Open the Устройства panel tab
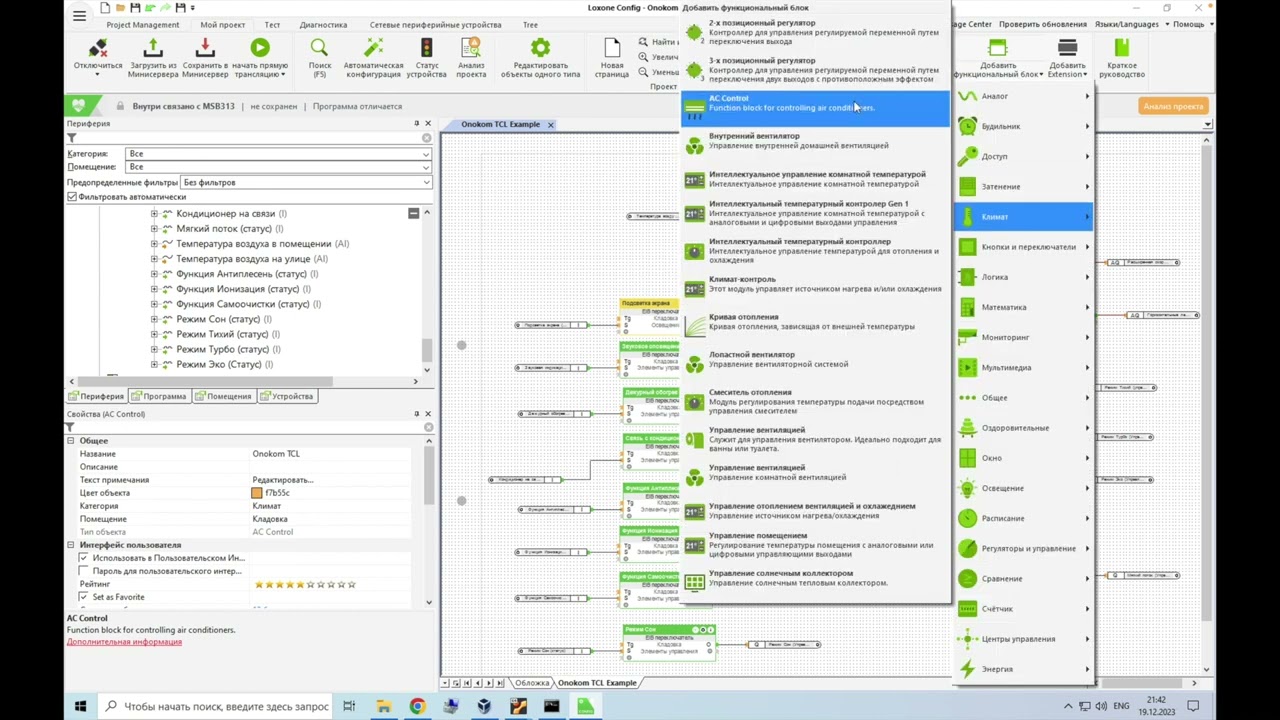This screenshot has width=1280, height=720. coord(287,396)
